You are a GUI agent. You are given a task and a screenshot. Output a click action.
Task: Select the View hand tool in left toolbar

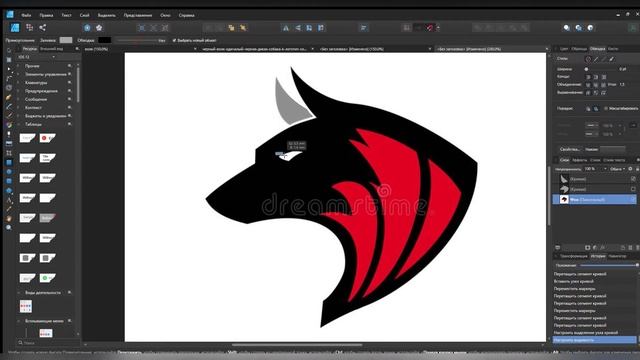pos(9,218)
